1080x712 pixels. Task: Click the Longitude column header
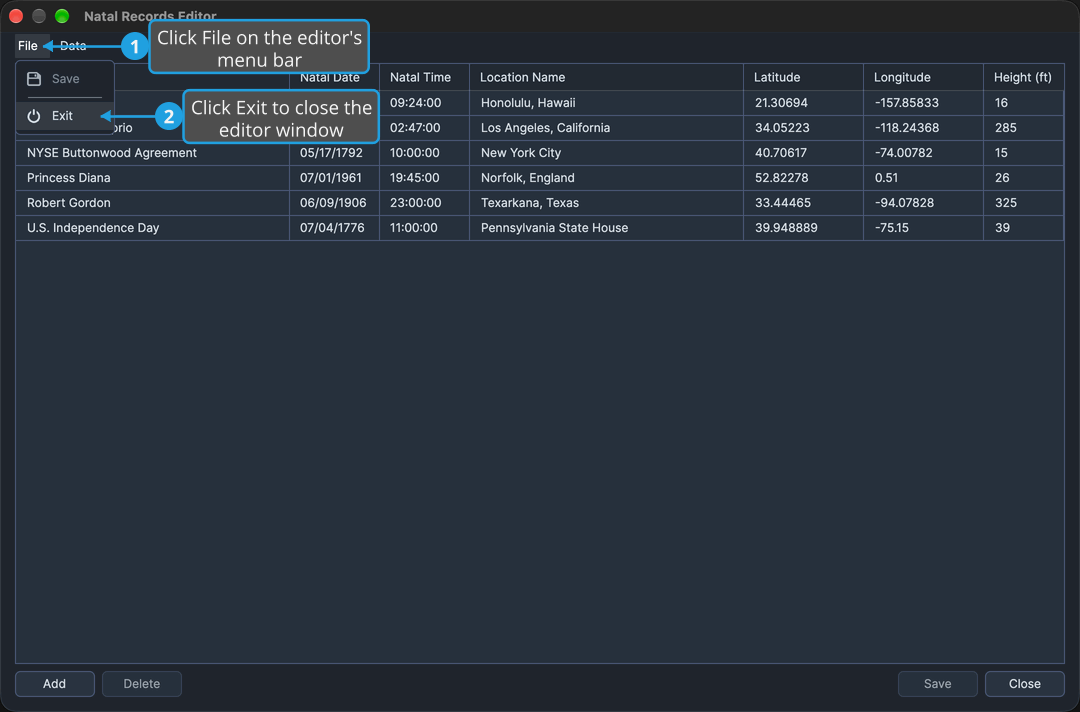923,77
